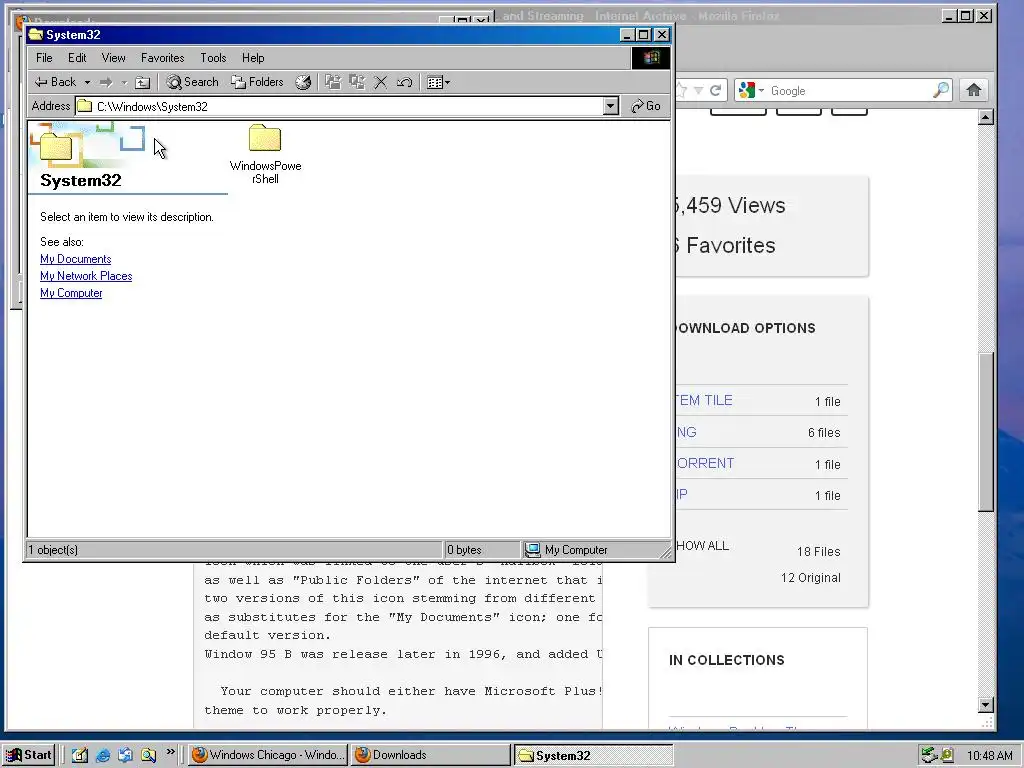Screen dimensions: 1024x768
Task: Select the Move To toolbar icon
Action: pyautogui.click(x=333, y=82)
